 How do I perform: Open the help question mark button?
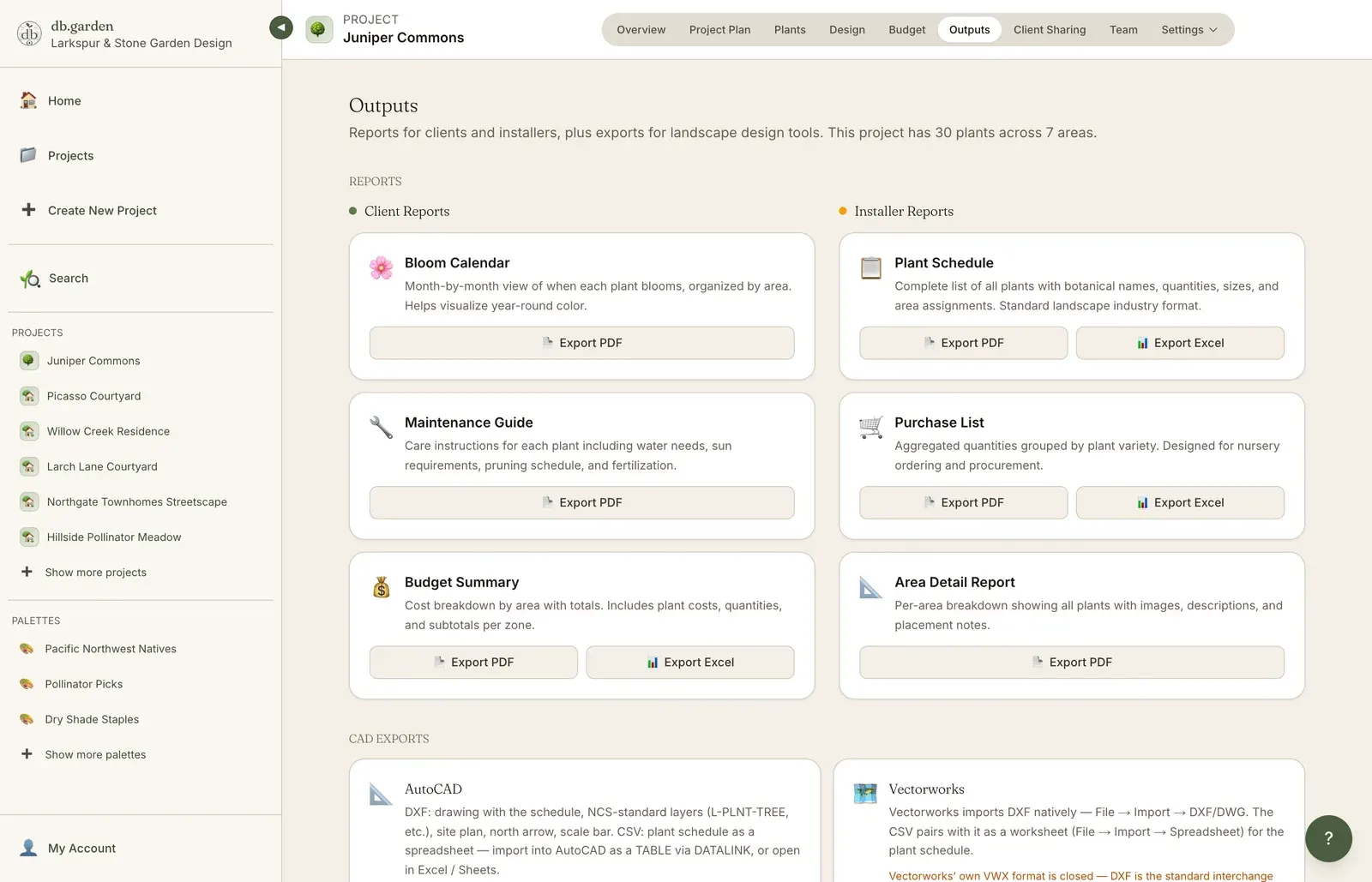(1328, 838)
